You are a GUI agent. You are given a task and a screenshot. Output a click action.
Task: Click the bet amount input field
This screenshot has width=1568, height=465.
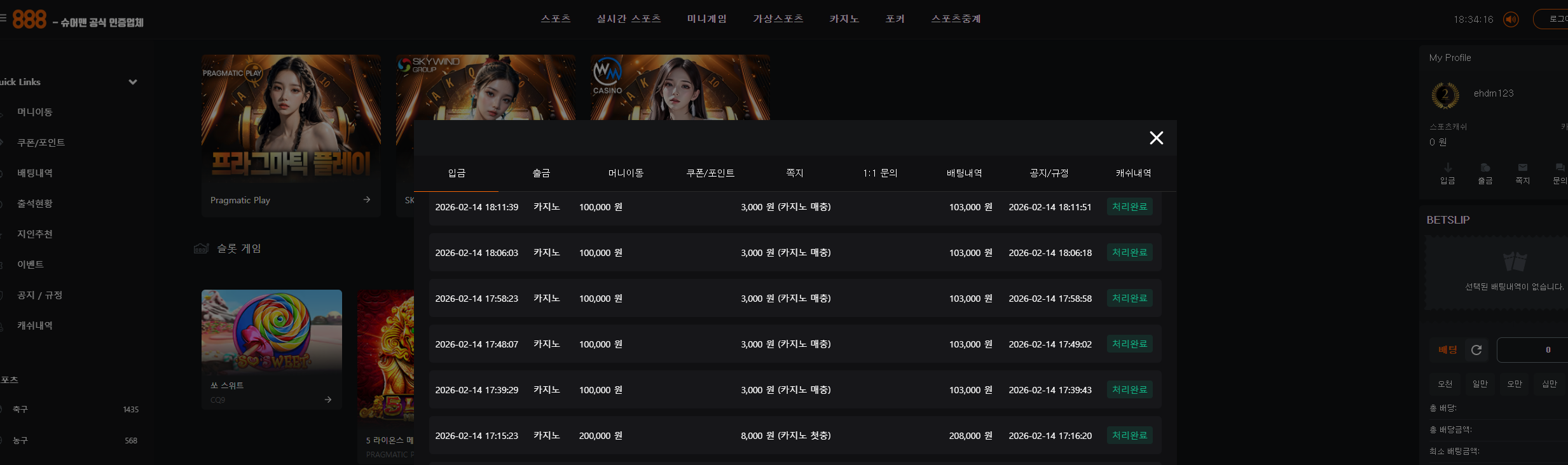pyautogui.click(x=1532, y=350)
